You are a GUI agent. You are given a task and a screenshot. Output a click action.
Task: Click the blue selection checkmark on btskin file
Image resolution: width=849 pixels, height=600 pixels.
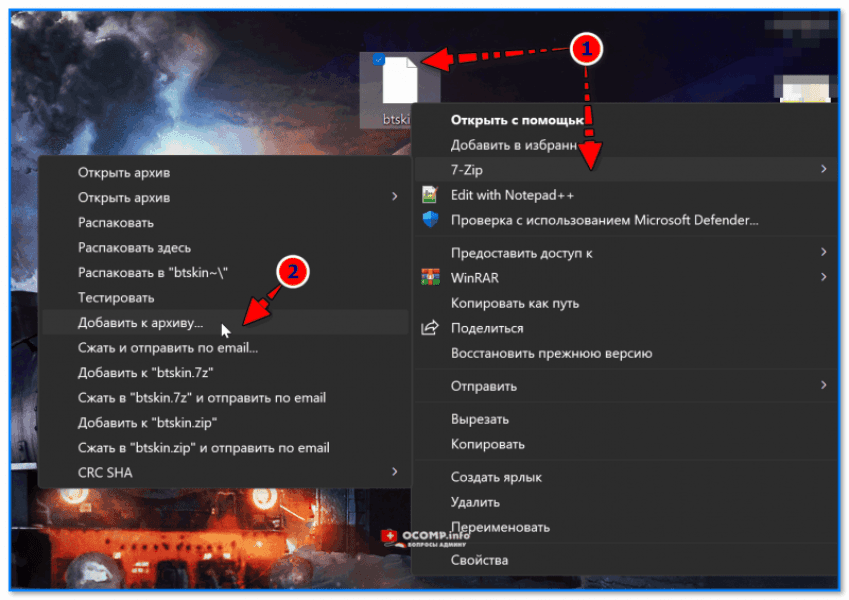point(379,59)
